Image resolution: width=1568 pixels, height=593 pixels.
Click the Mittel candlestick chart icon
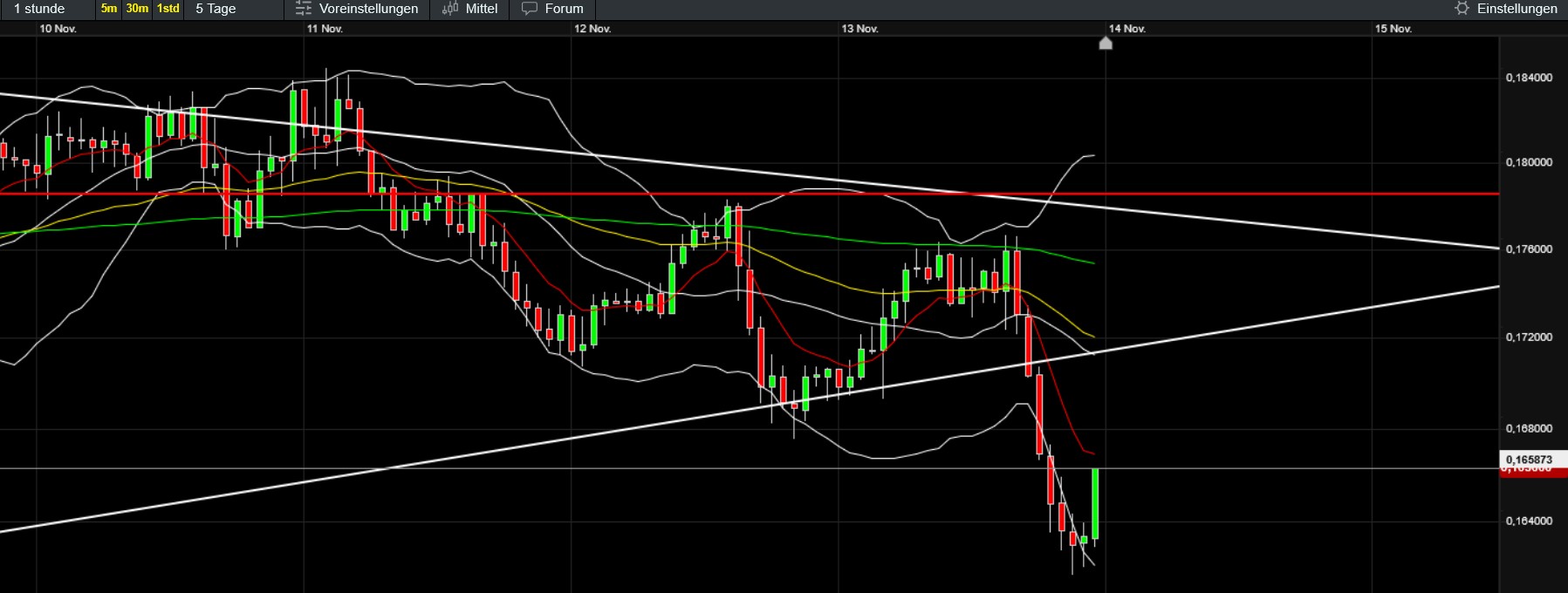[450, 9]
